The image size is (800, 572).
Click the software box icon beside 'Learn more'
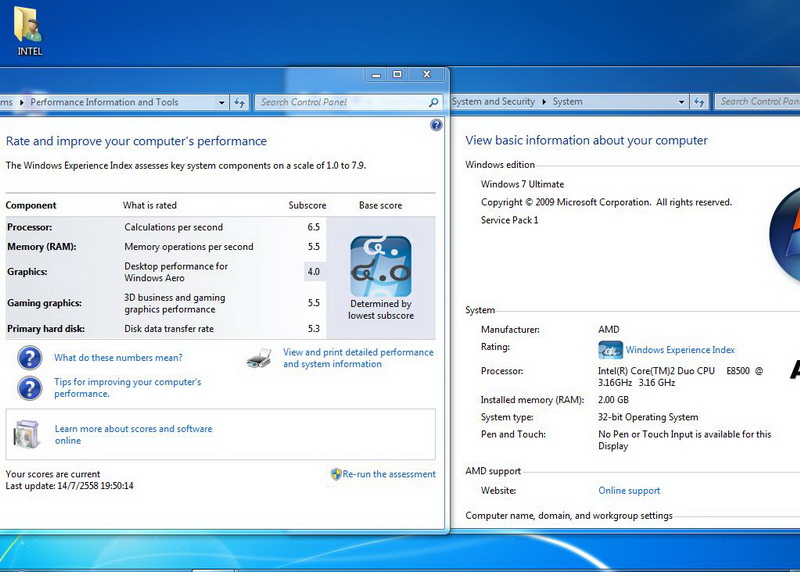pyautogui.click(x=27, y=434)
